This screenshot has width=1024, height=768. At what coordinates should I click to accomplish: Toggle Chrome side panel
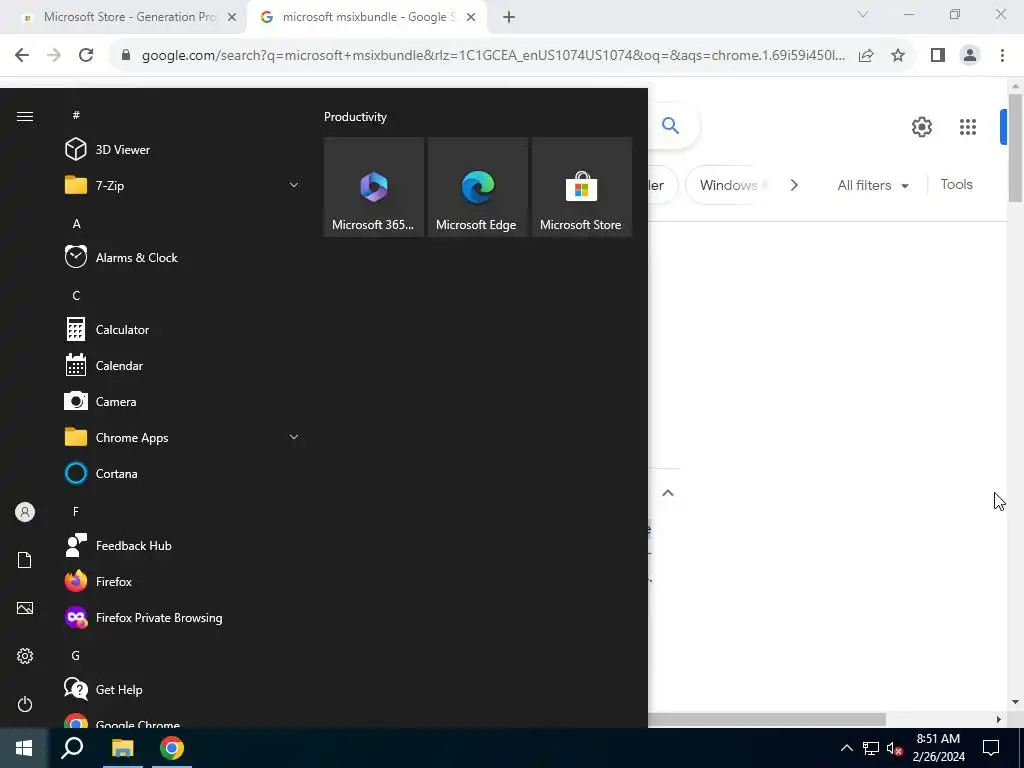pyautogui.click(x=938, y=56)
